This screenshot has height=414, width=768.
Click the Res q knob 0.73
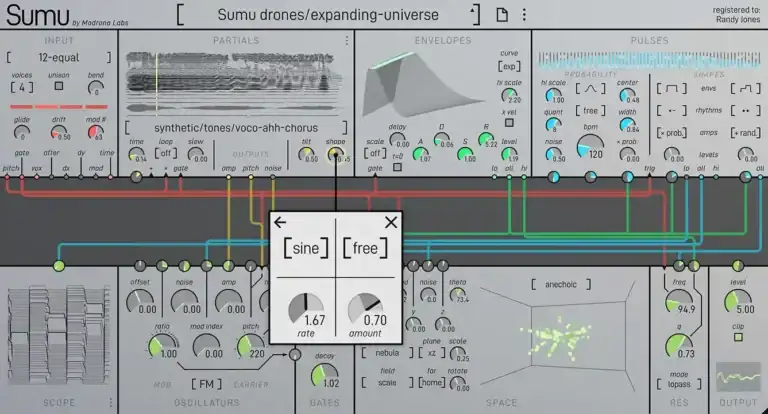point(679,346)
